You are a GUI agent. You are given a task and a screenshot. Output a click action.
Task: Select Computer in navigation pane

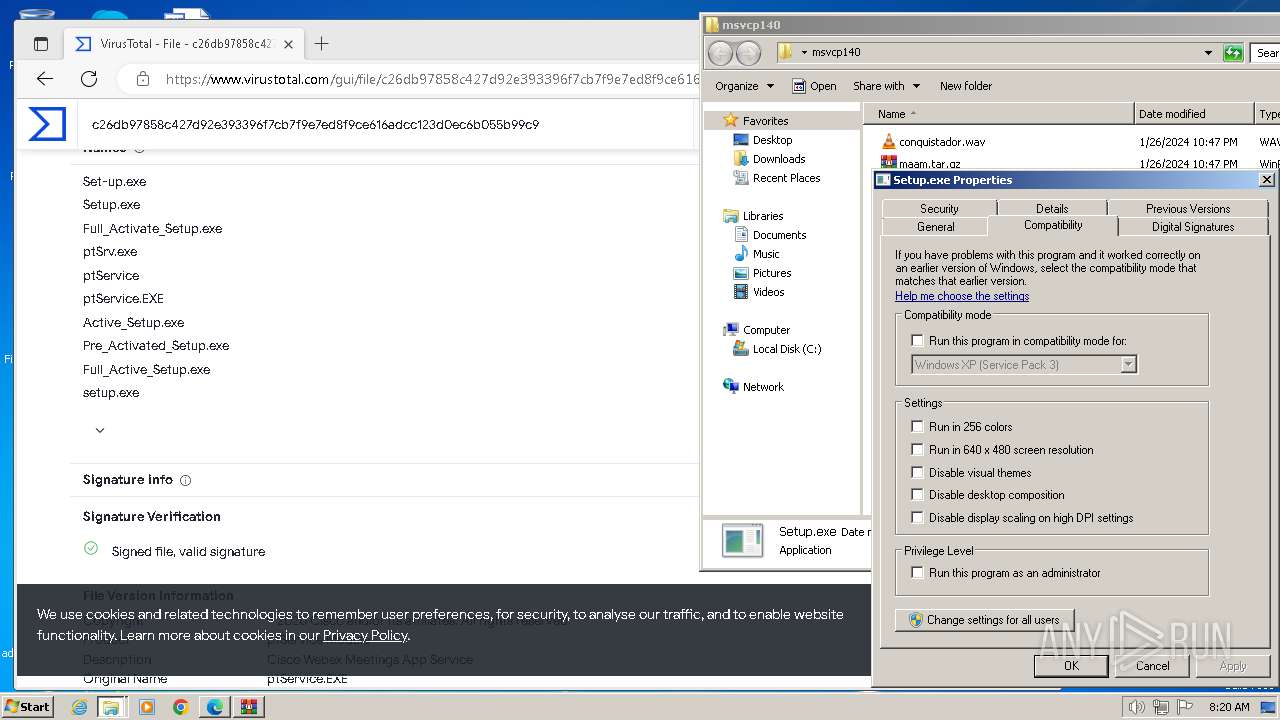tap(766, 330)
